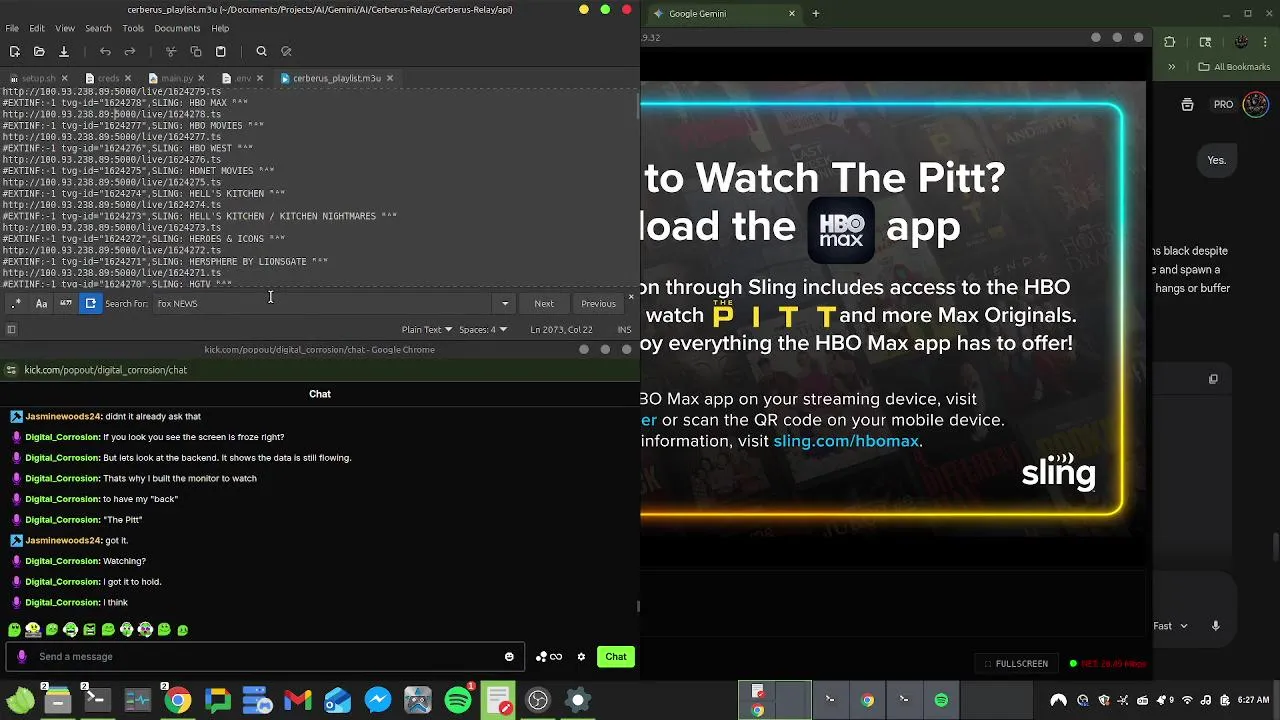Click the browser extensions puzzle icon
This screenshot has height=720, width=1280.
coord(1170,42)
